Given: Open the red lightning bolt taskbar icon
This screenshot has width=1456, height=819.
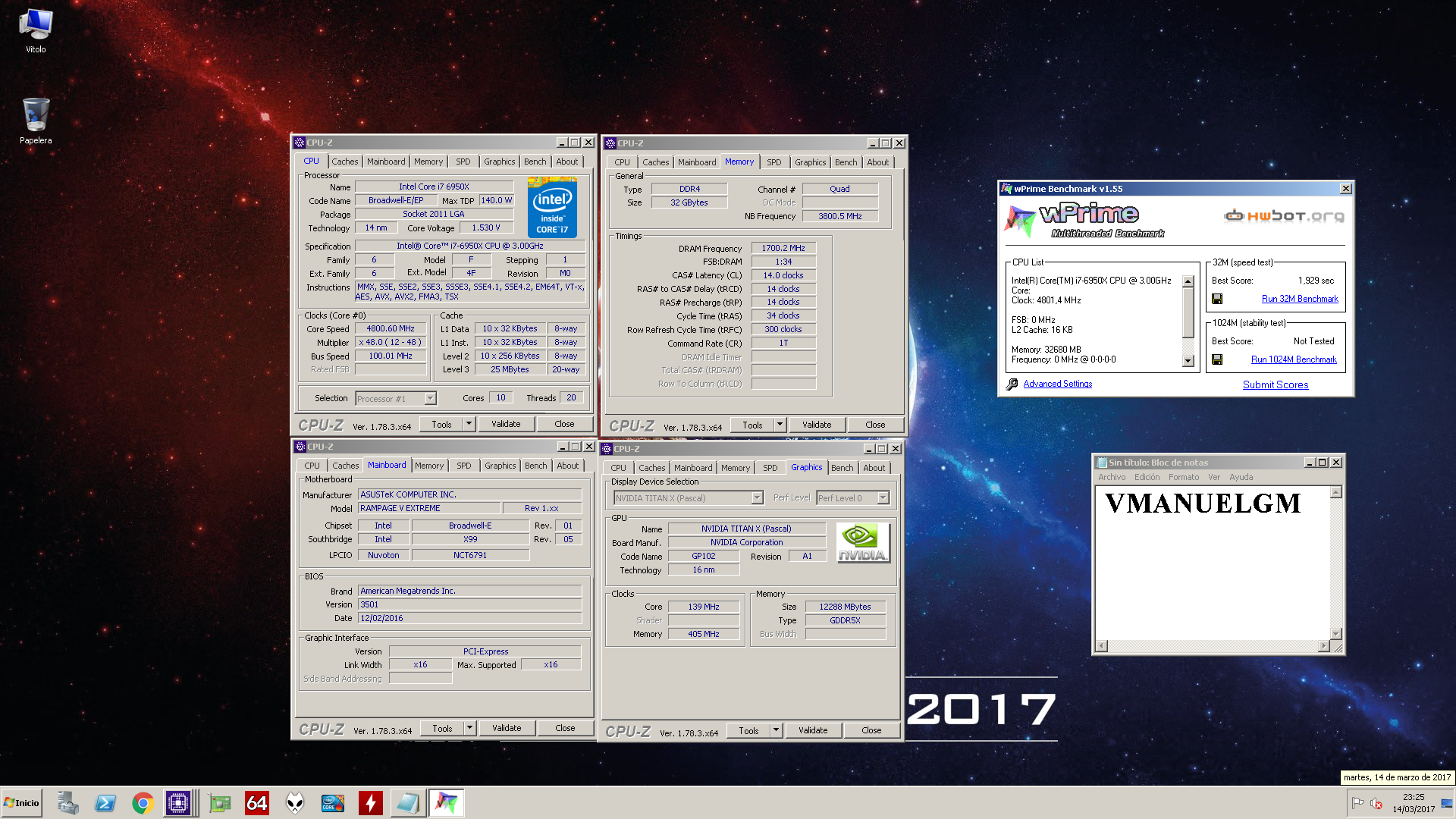Looking at the screenshot, I should (371, 803).
